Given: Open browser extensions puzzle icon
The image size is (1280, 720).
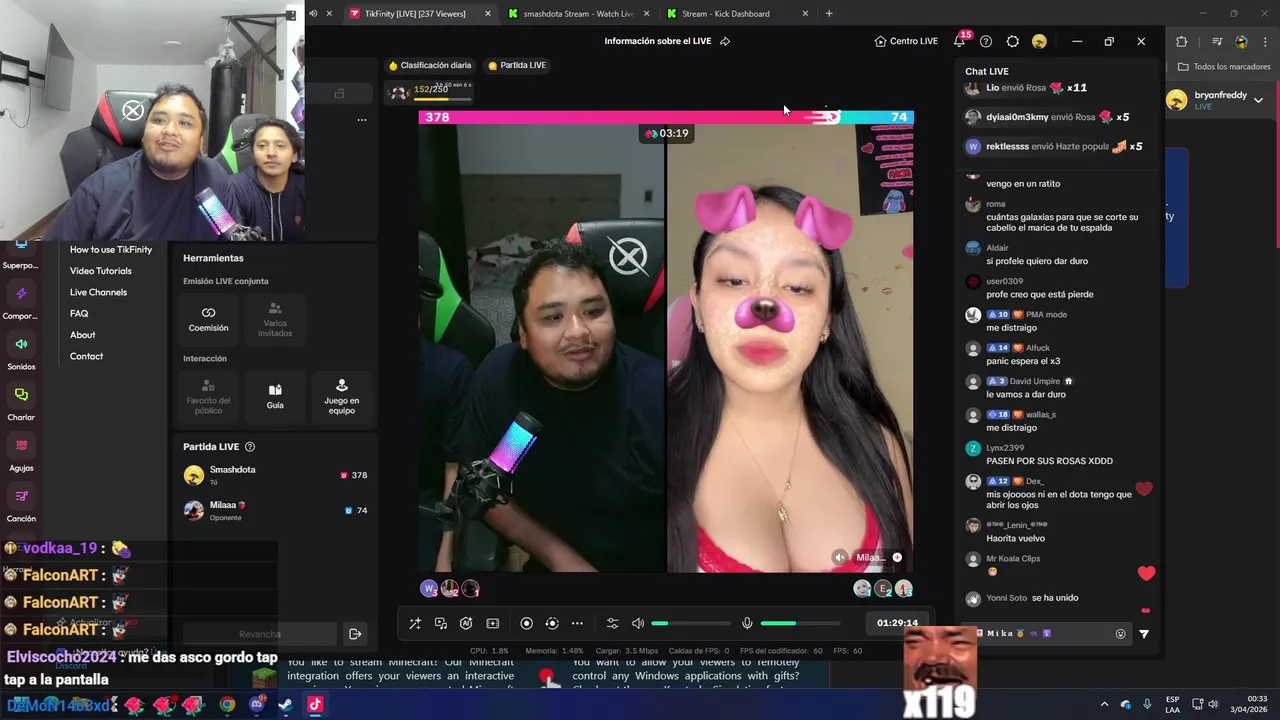Looking at the screenshot, I should point(1181,41).
